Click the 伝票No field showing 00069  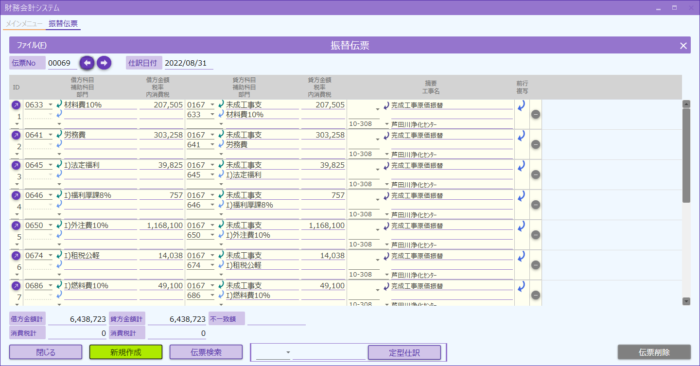pos(62,63)
